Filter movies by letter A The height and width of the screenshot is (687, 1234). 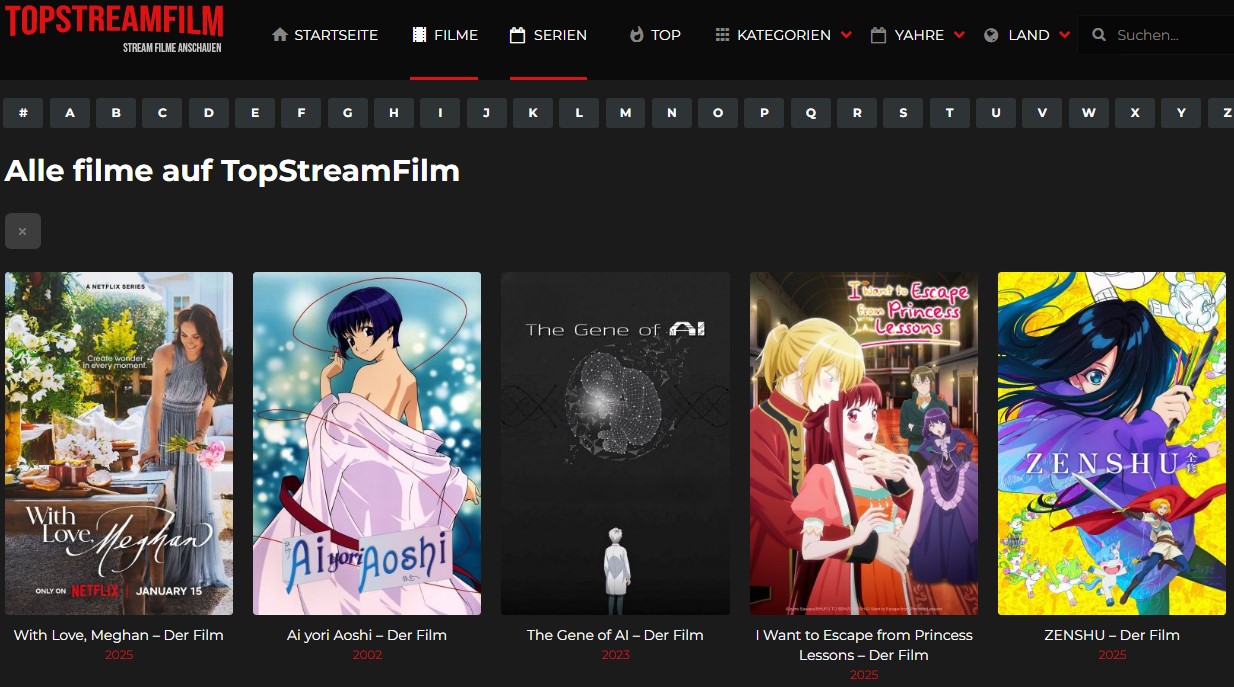[69, 113]
